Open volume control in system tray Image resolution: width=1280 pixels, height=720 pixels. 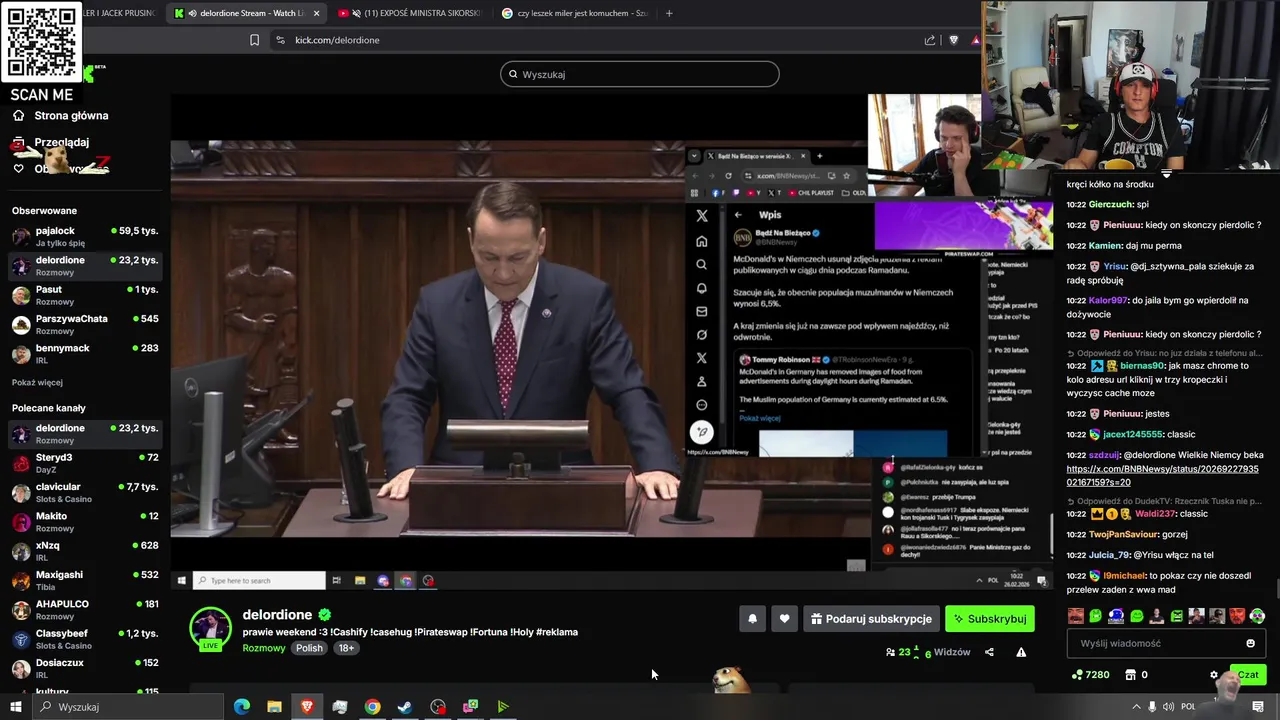(1169, 707)
